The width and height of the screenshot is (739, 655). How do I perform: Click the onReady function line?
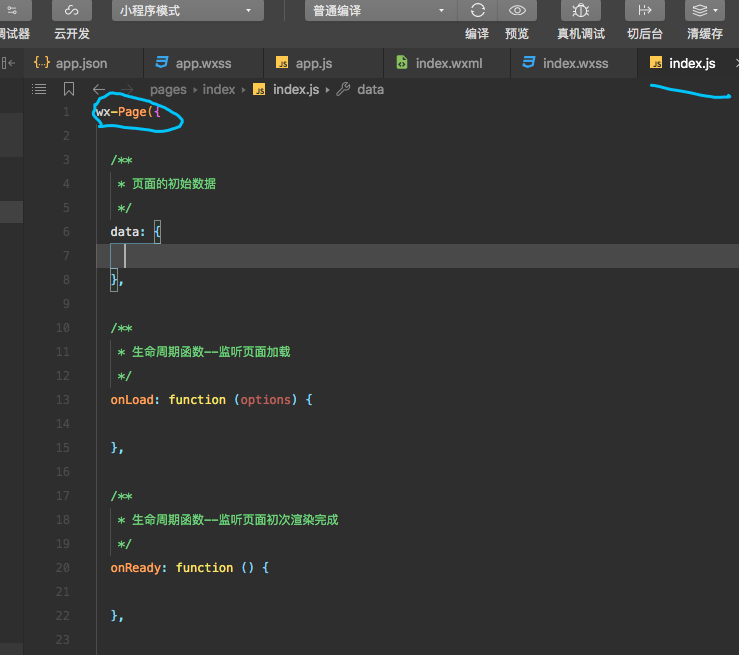point(190,567)
